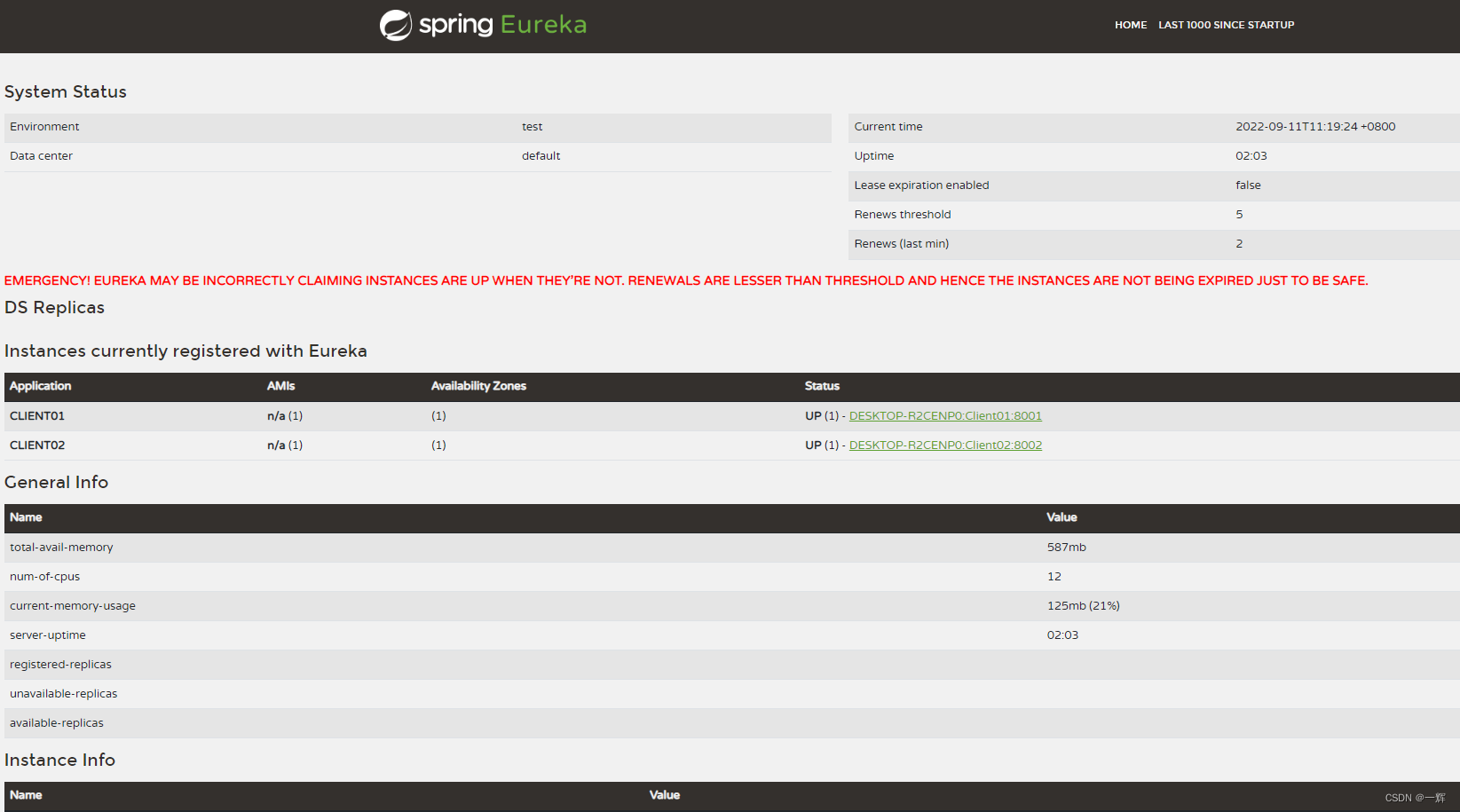The height and width of the screenshot is (812, 1460).
Task: Click the AMIs column header
Action: [280, 386]
